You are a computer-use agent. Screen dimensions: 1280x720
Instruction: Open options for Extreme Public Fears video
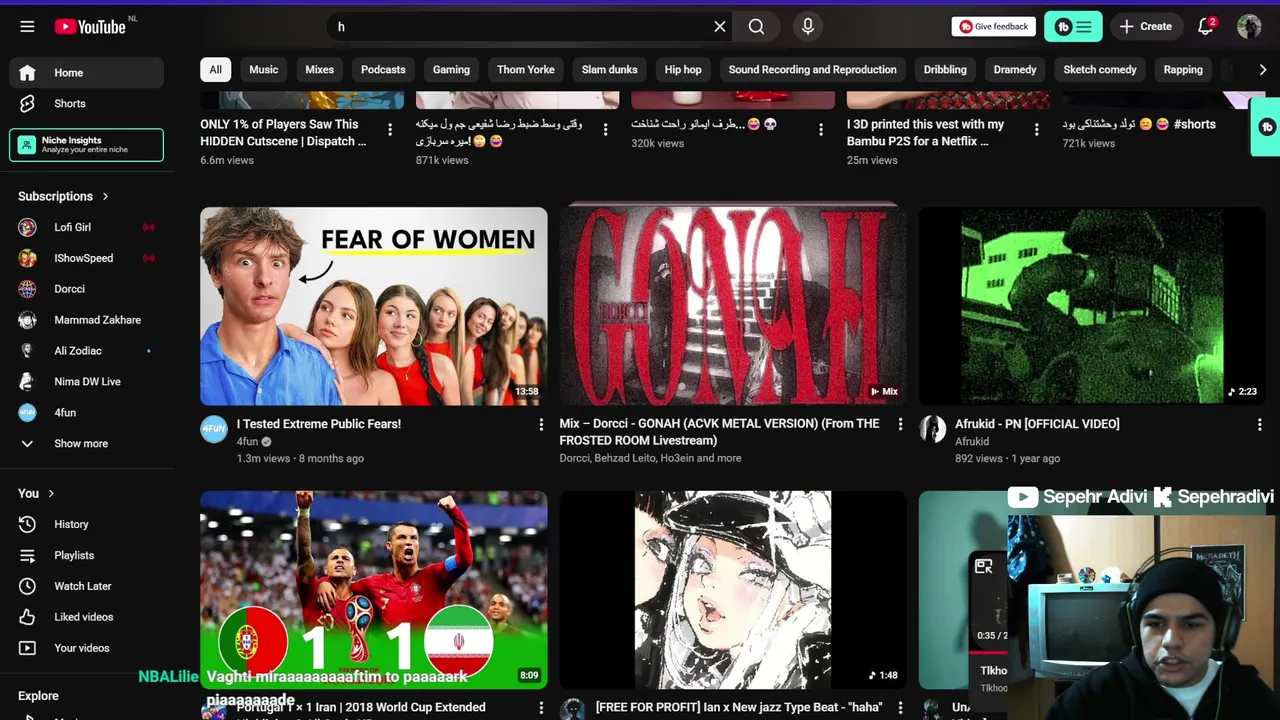[x=541, y=425]
